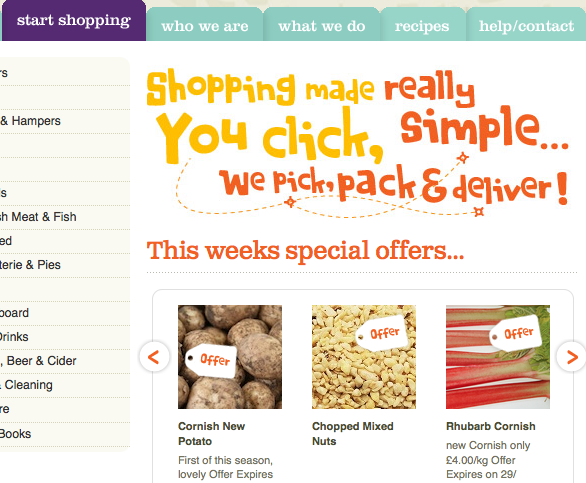The image size is (586, 483).
Task: Select the Rhubarb Cornish photo
Action: [498, 357]
